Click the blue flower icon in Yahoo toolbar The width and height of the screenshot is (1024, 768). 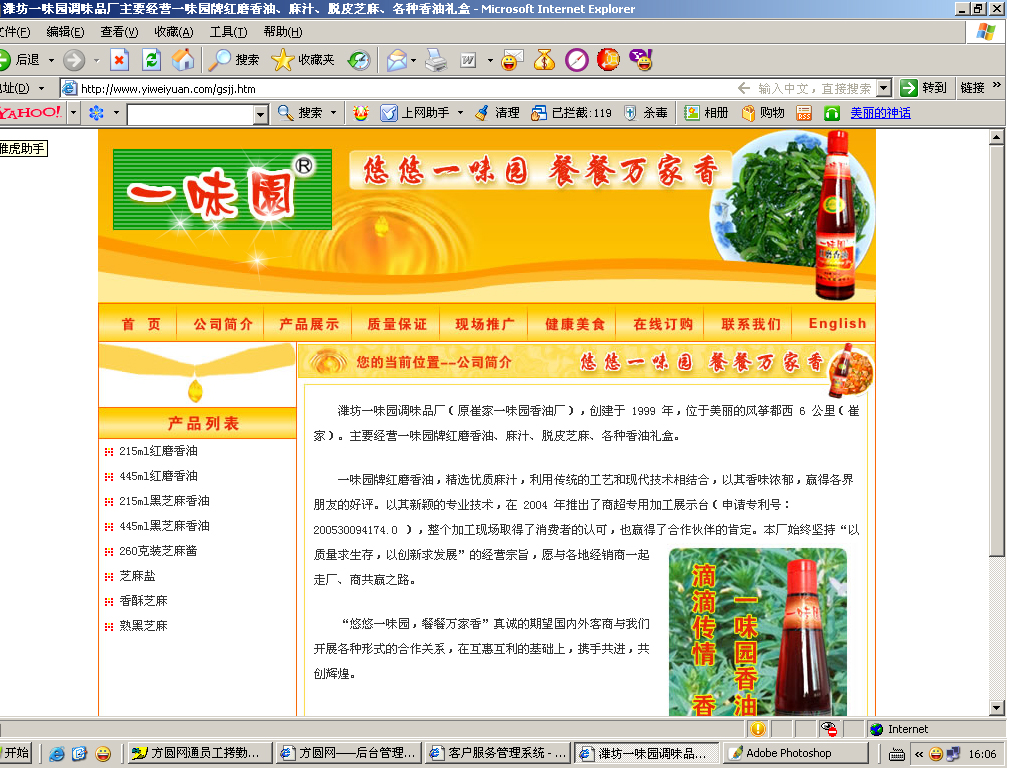(96, 113)
